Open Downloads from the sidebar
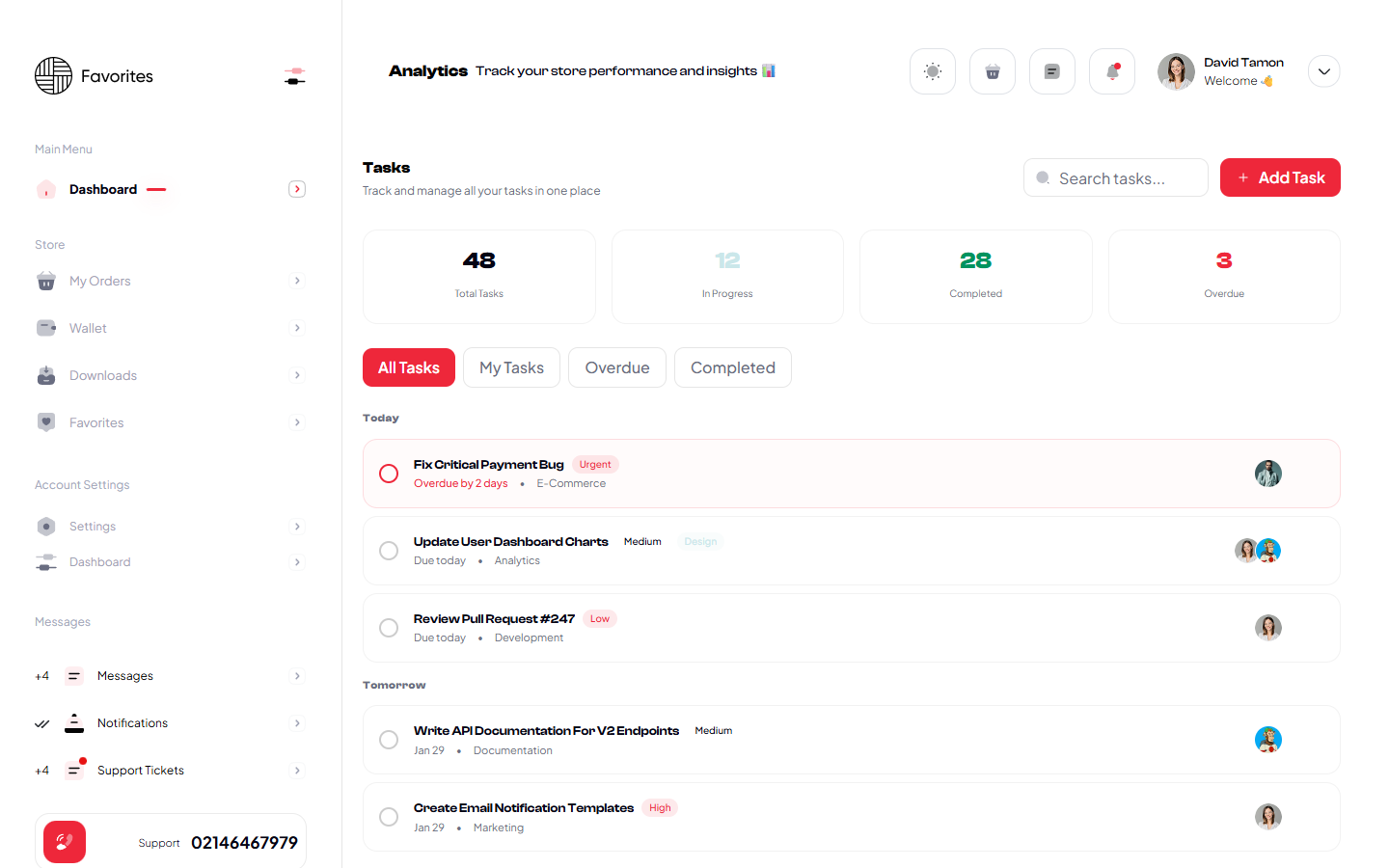Image resolution: width=1389 pixels, height=868 pixels. point(103,375)
